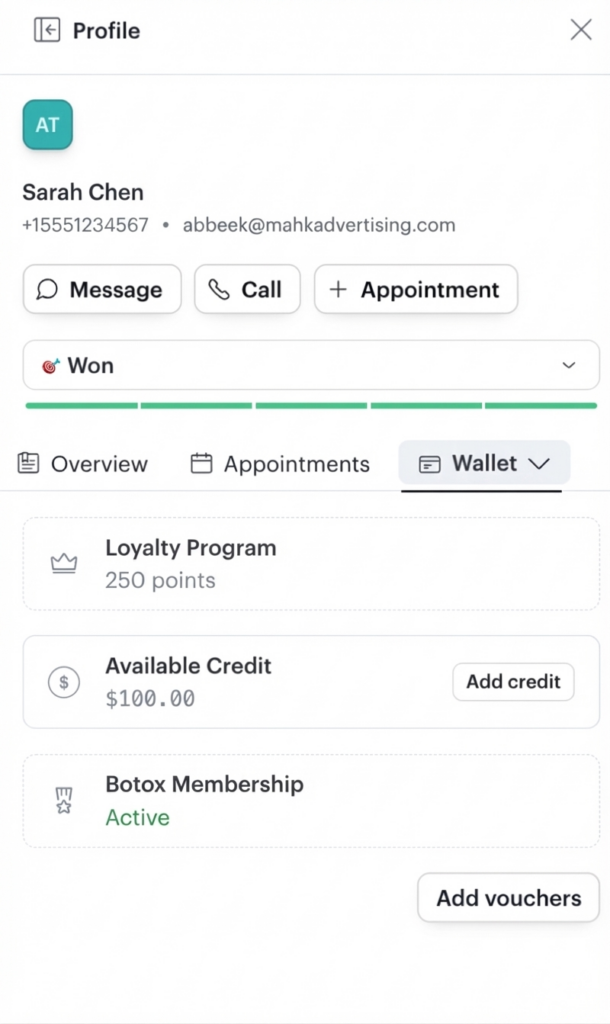The height and width of the screenshot is (1024, 610).
Task: Open the Won status dropdown
Action: (569, 366)
